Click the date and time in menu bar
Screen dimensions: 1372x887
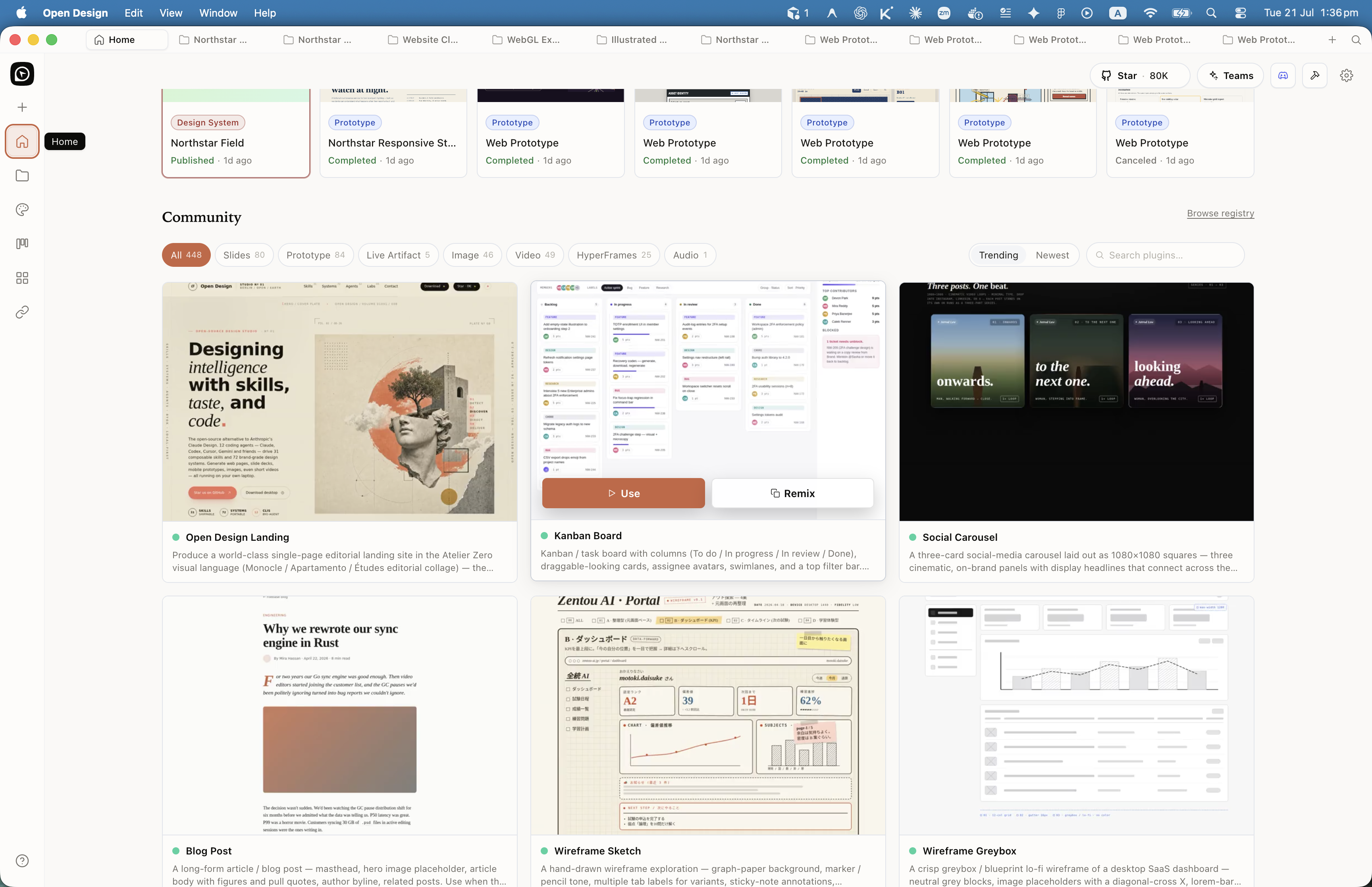(x=1310, y=13)
